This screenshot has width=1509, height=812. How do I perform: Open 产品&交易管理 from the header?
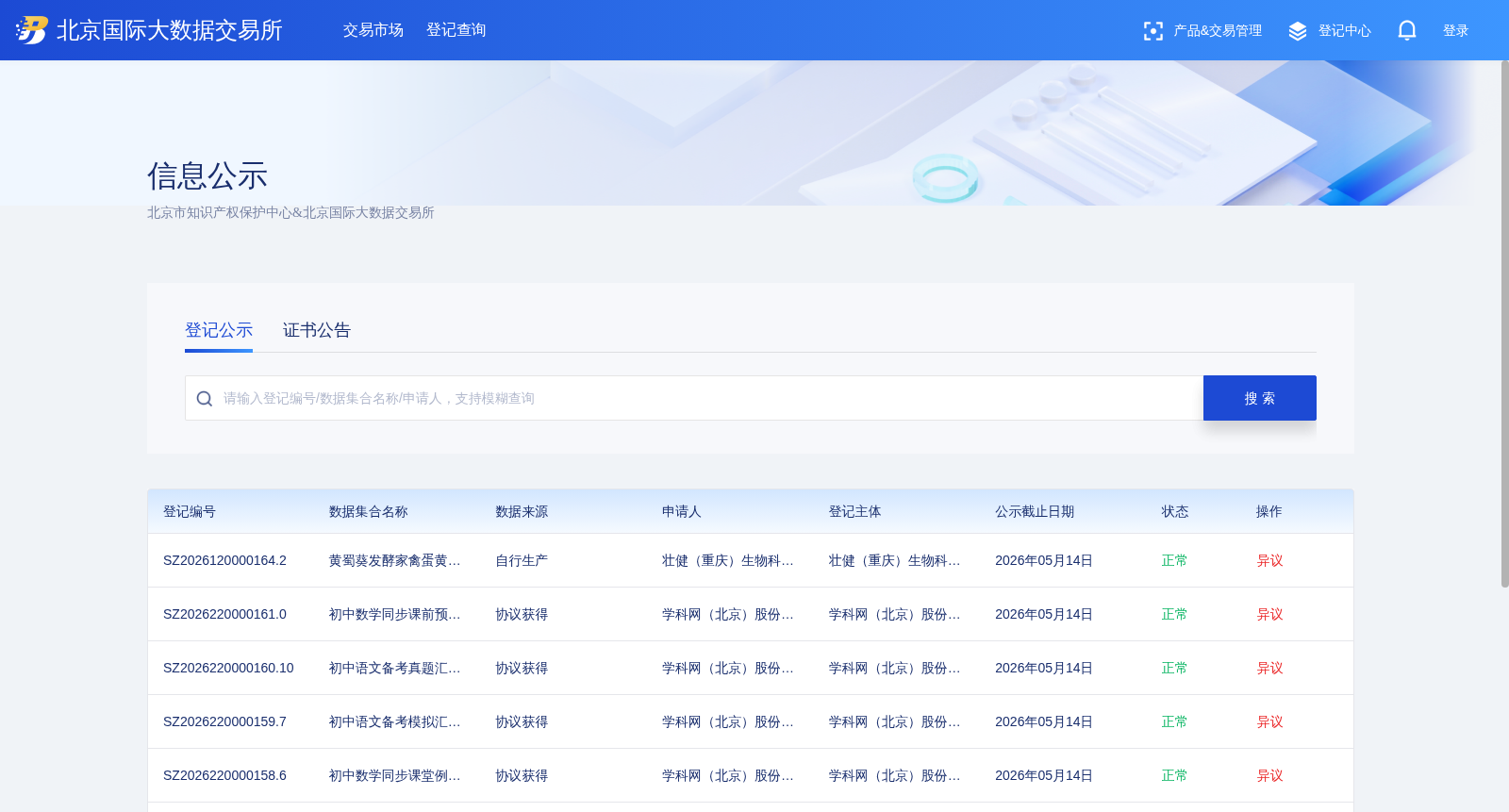pyautogui.click(x=1202, y=31)
